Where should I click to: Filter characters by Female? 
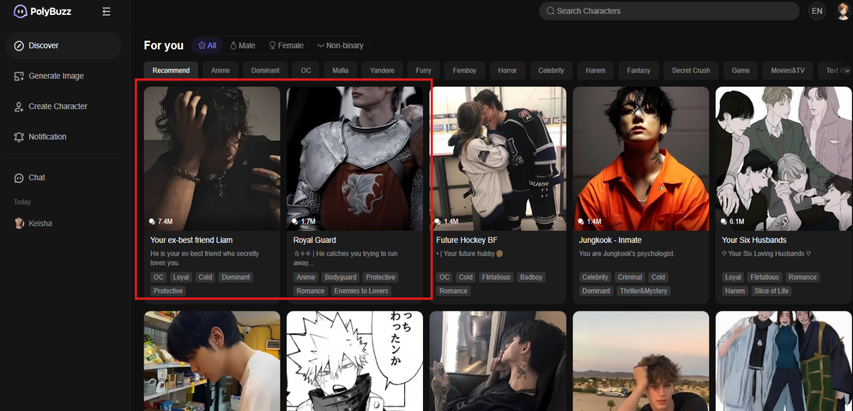(286, 46)
